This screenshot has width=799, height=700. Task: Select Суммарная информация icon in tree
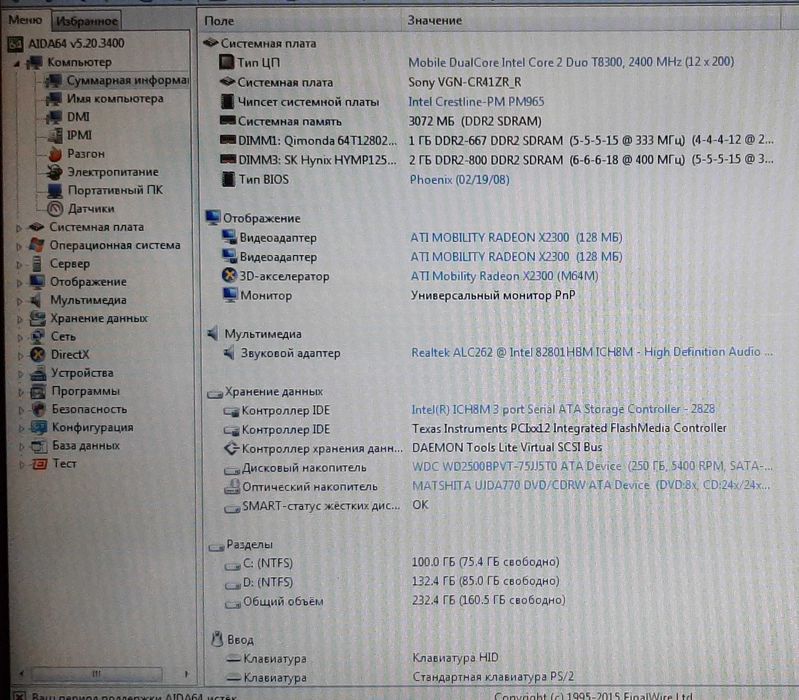tap(53, 80)
